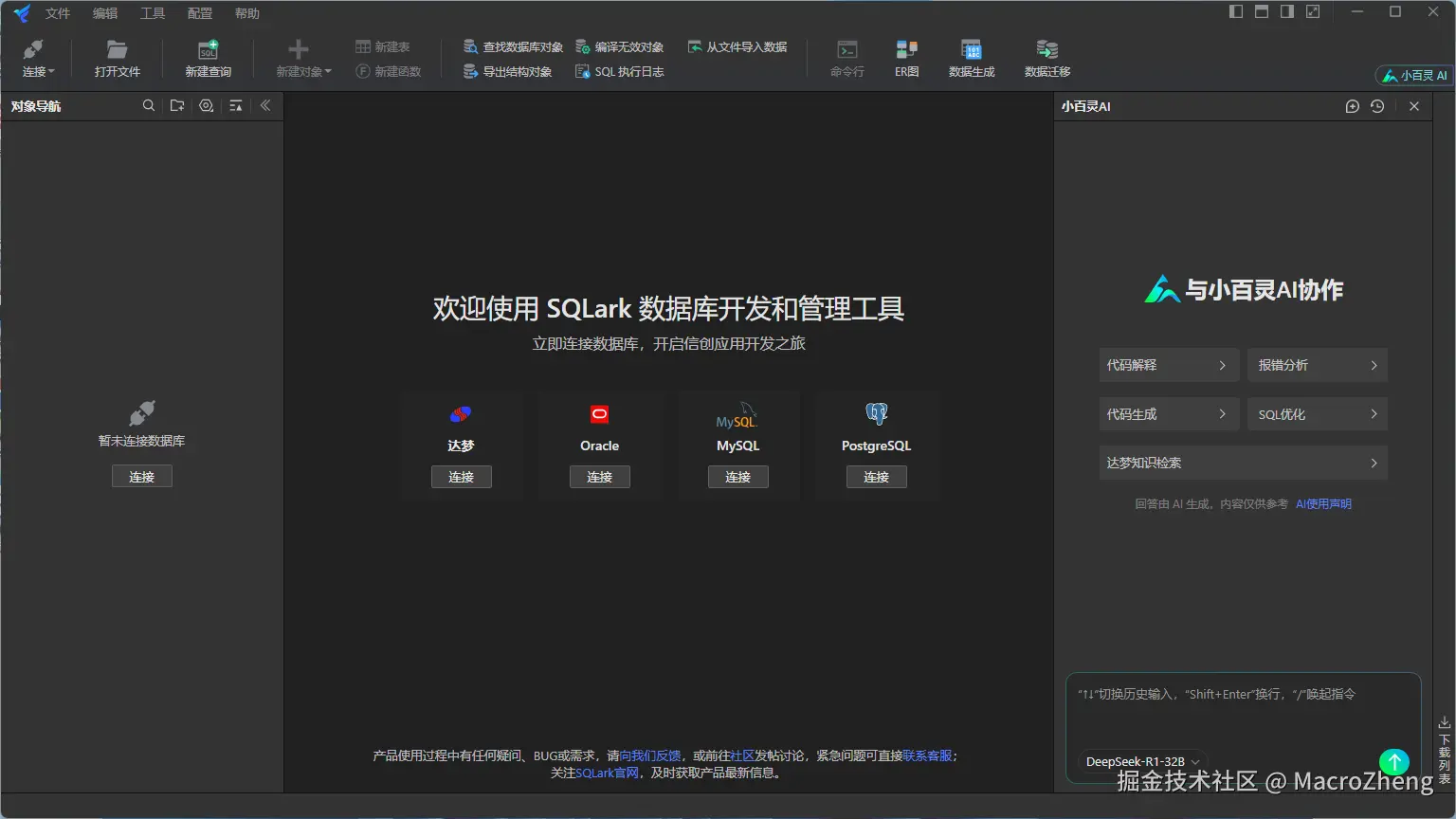
Task: Open the 工具 menu
Action: 153,13
